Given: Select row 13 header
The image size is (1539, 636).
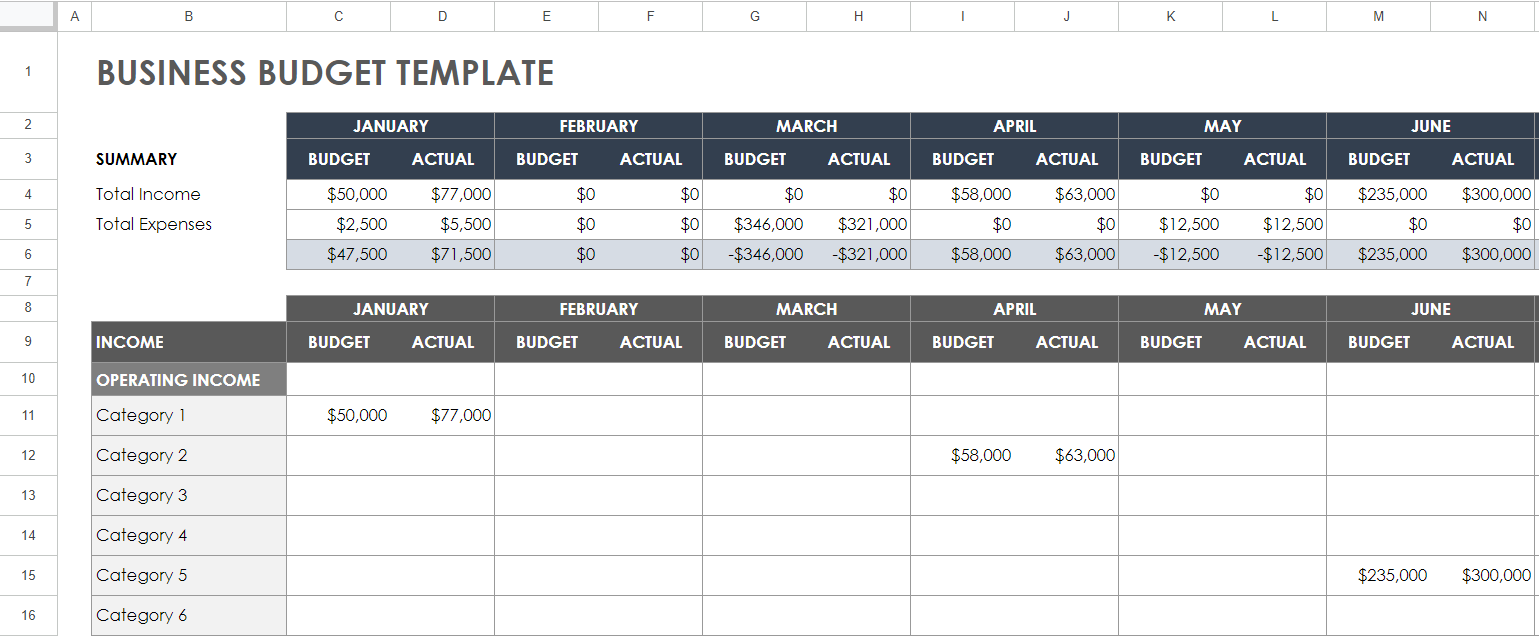Looking at the screenshot, I should [x=28, y=495].
